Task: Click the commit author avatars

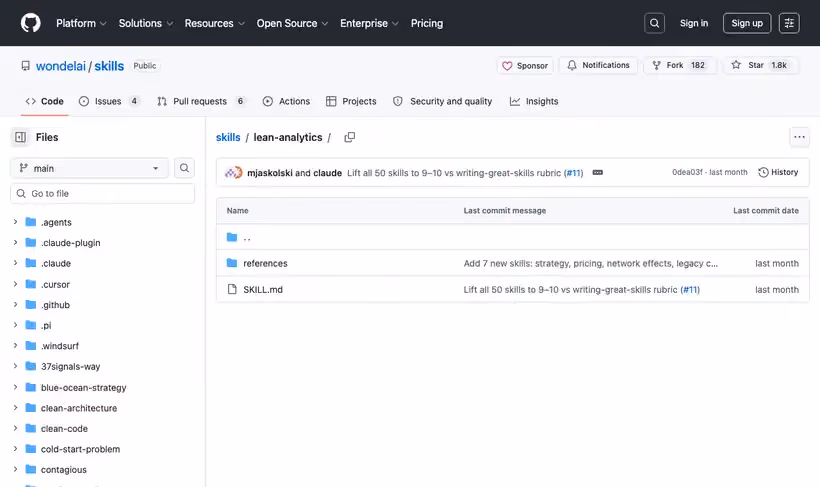Action: pyautogui.click(x=233, y=173)
